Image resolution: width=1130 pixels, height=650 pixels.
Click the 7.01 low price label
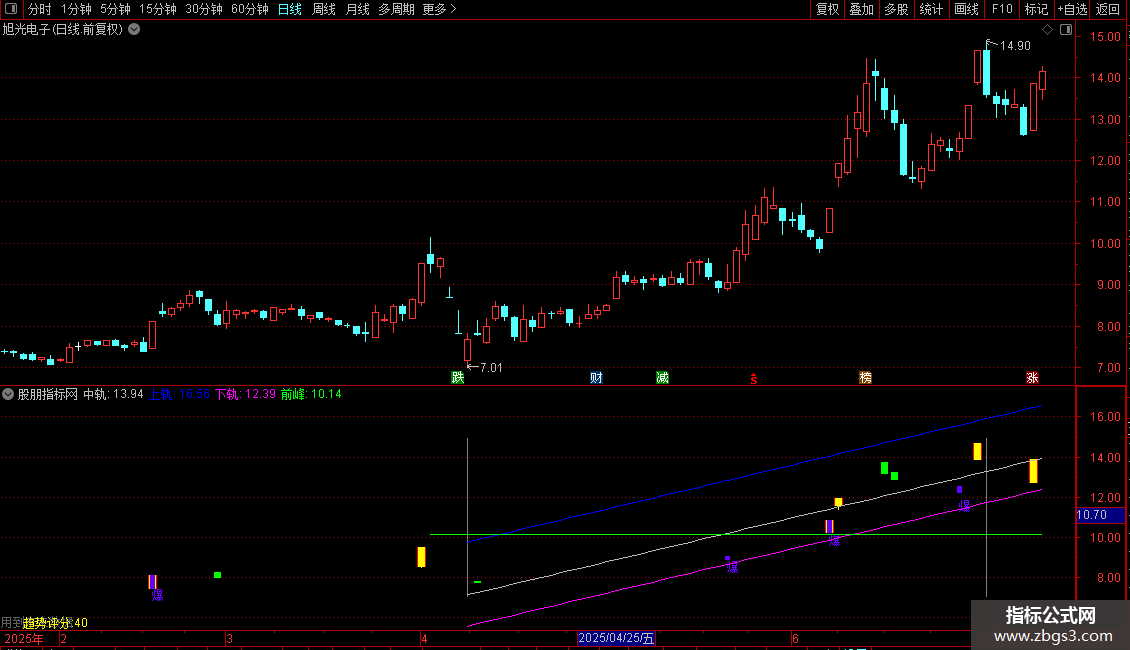pos(491,368)
